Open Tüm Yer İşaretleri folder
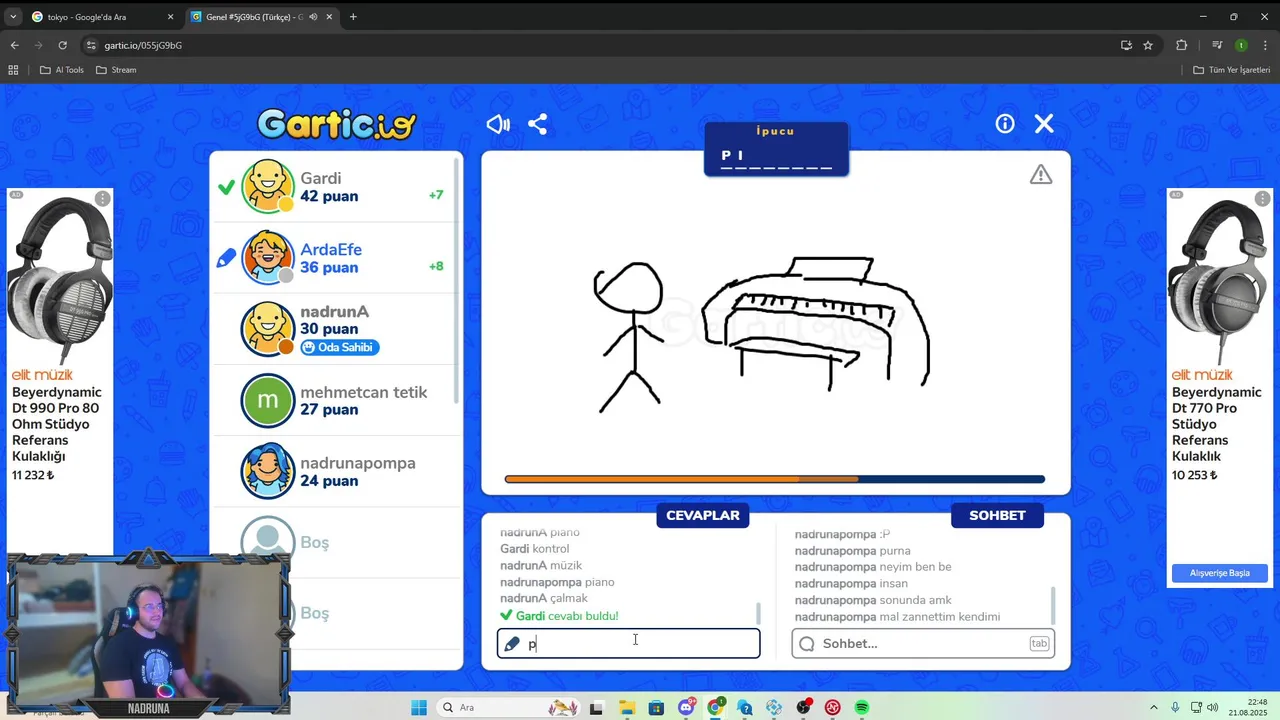Screen dimensions: 1280x720 pyautogui.click(x=1232, y=70)
